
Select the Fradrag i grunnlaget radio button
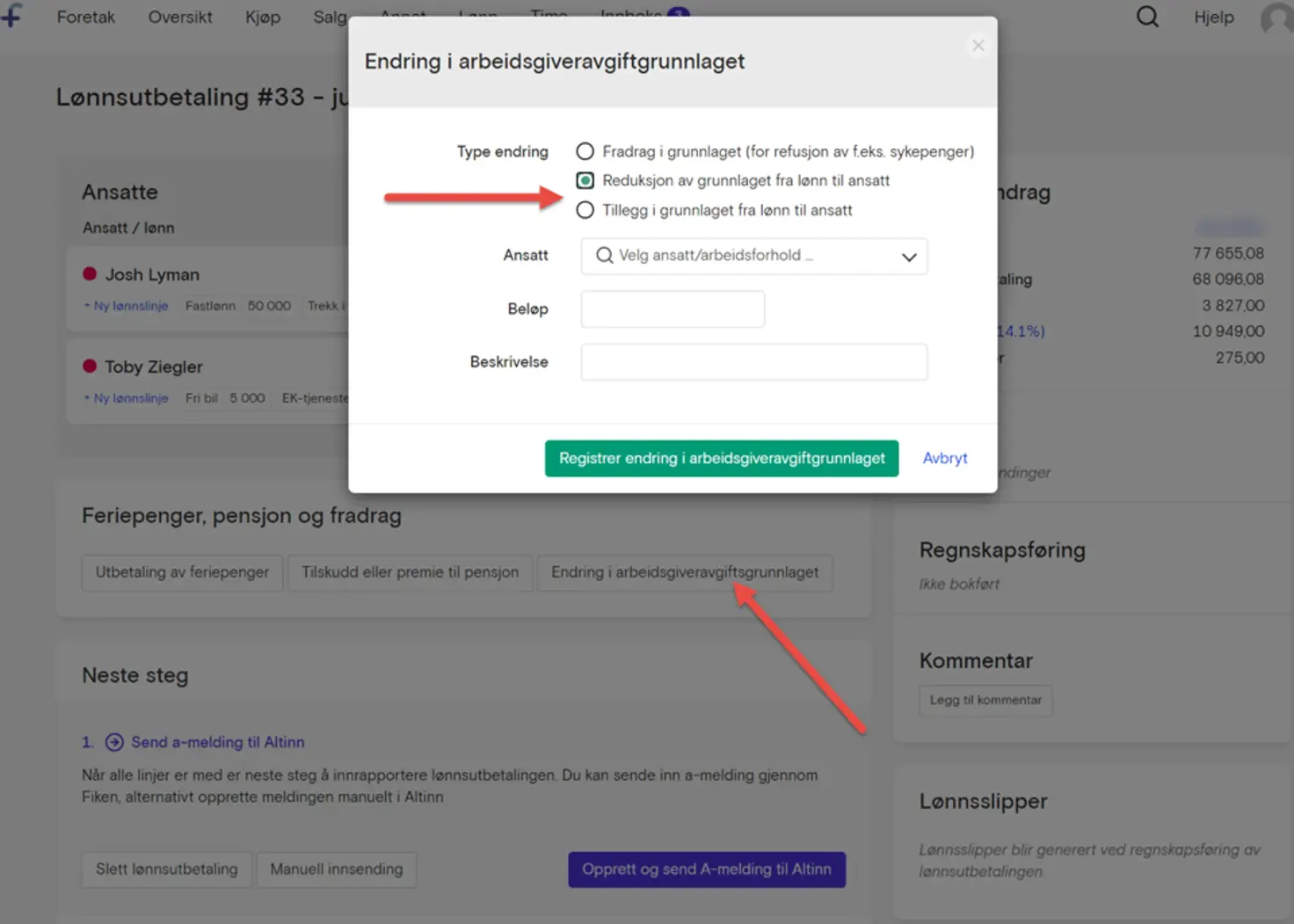click(x=585, y=151)
